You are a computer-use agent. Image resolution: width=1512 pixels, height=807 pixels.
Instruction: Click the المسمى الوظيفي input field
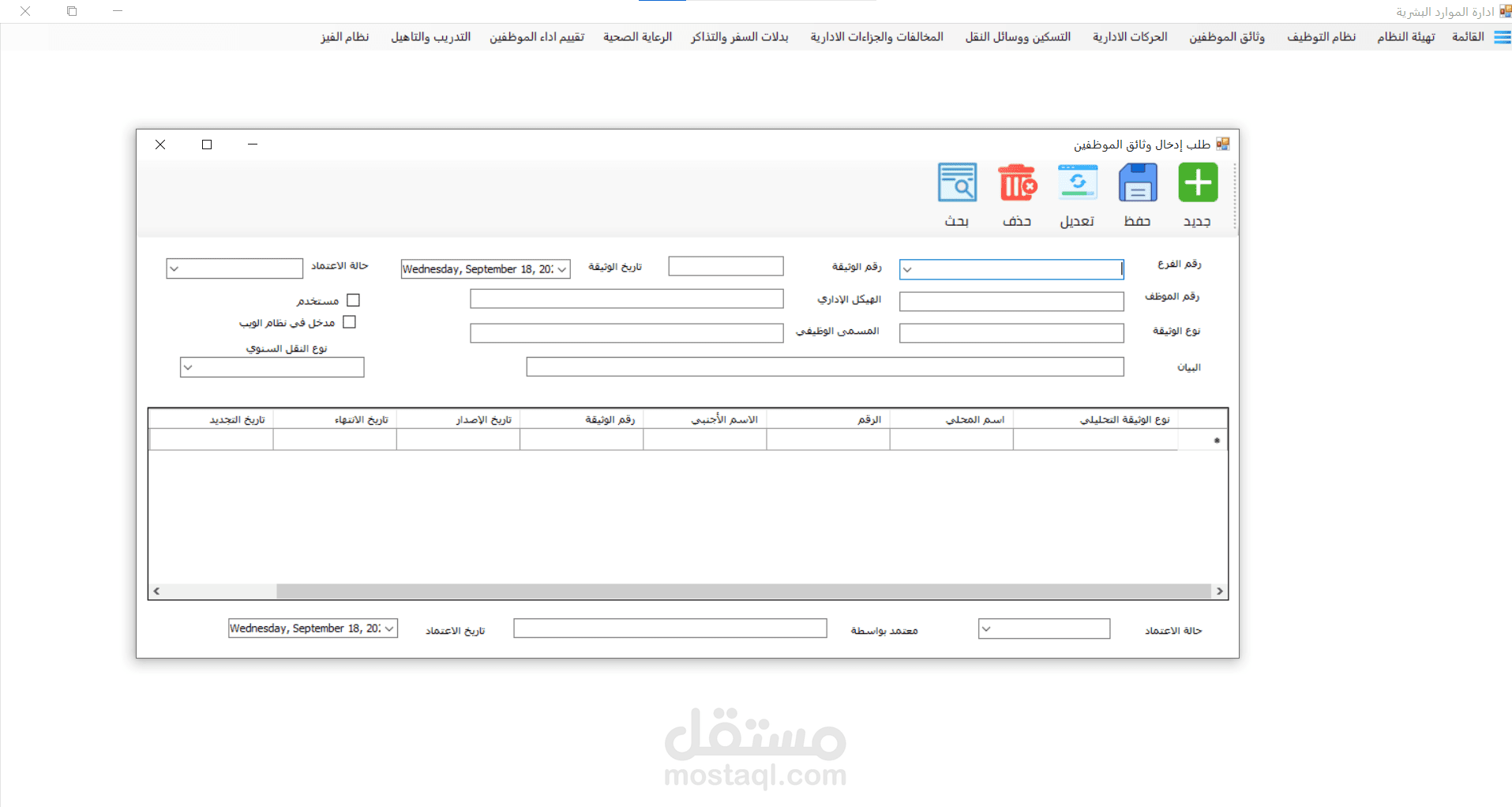point(627,333)
